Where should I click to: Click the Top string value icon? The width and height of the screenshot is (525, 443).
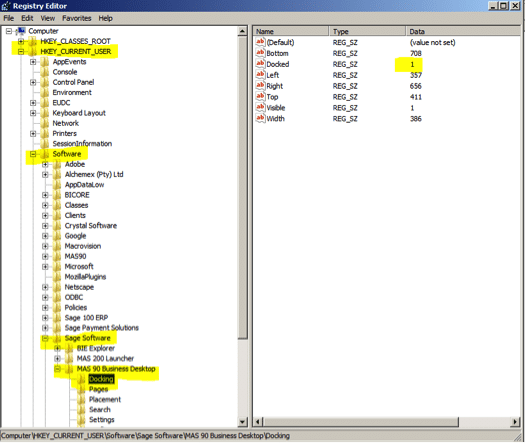click(x=260, y=96)
